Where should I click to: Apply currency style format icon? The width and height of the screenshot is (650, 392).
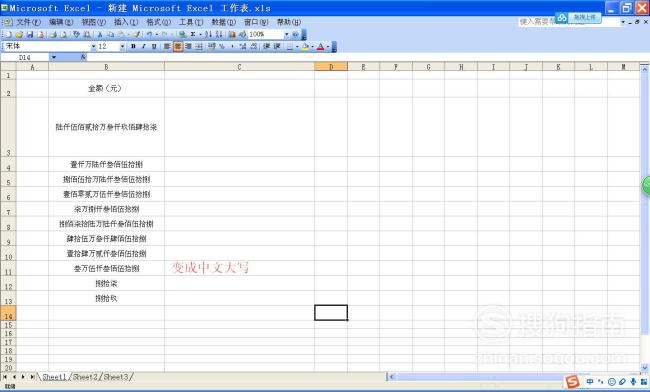click(212, 46)
